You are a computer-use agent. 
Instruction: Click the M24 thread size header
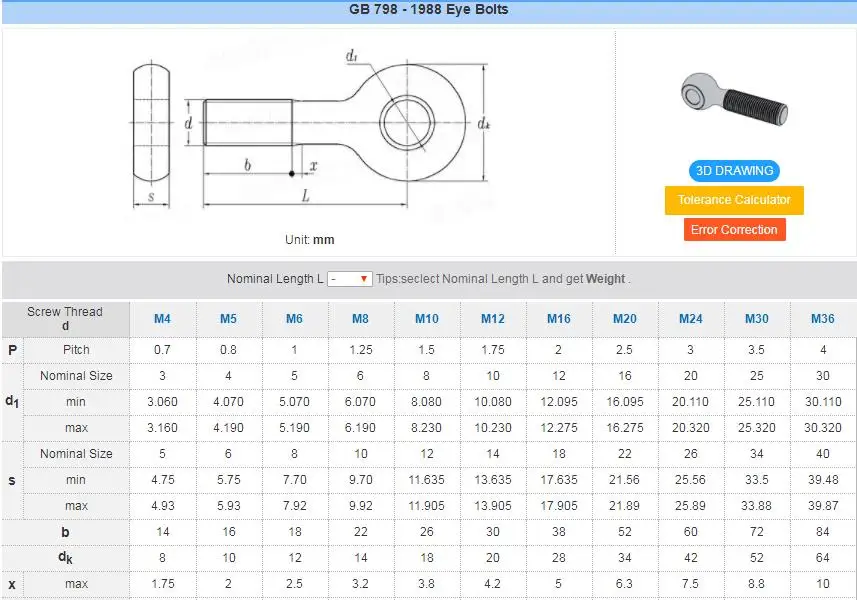point(690,319)
